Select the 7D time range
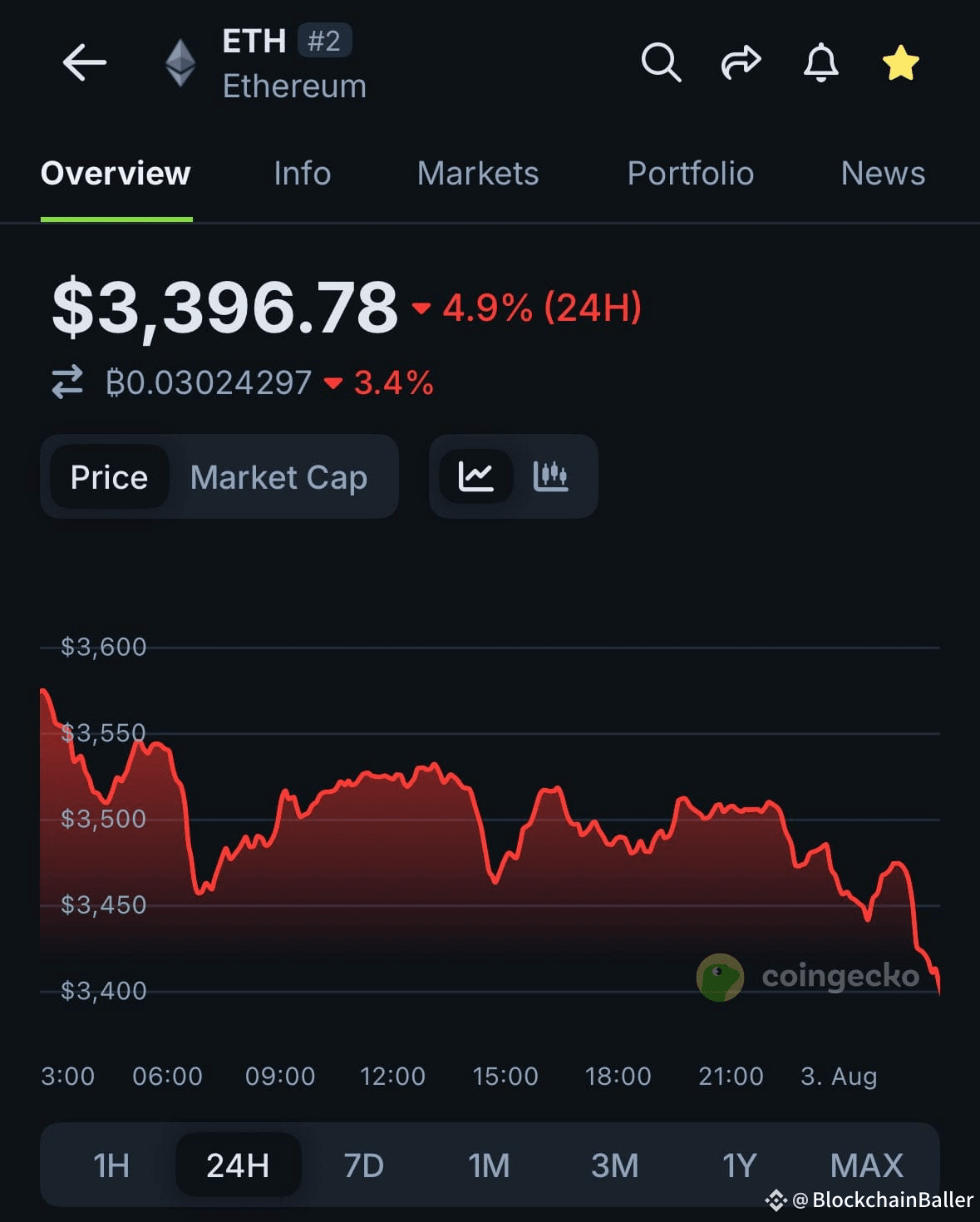Viewport: 980px width, 1222px height. coord(363,1165)
